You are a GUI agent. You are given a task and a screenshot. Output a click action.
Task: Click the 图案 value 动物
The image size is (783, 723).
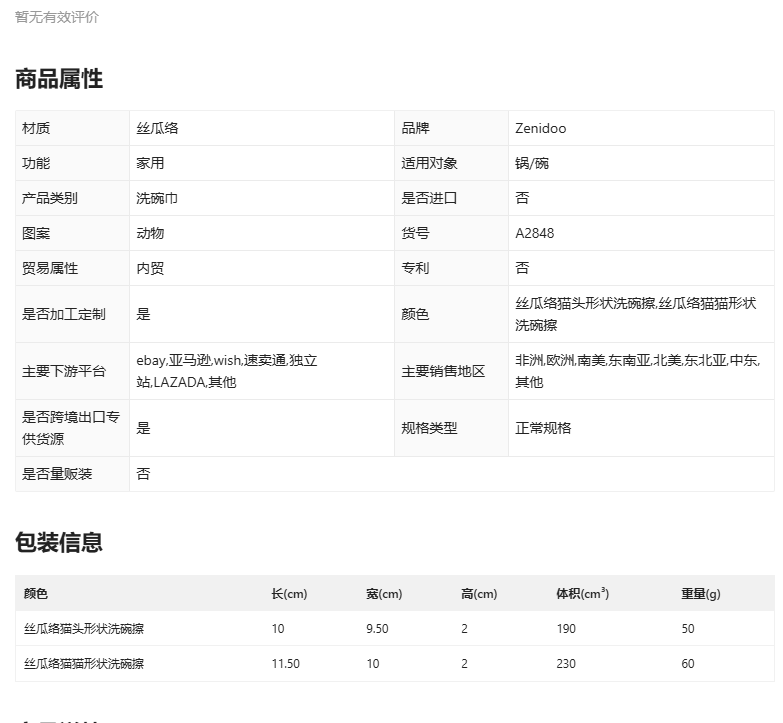(150, 233)
